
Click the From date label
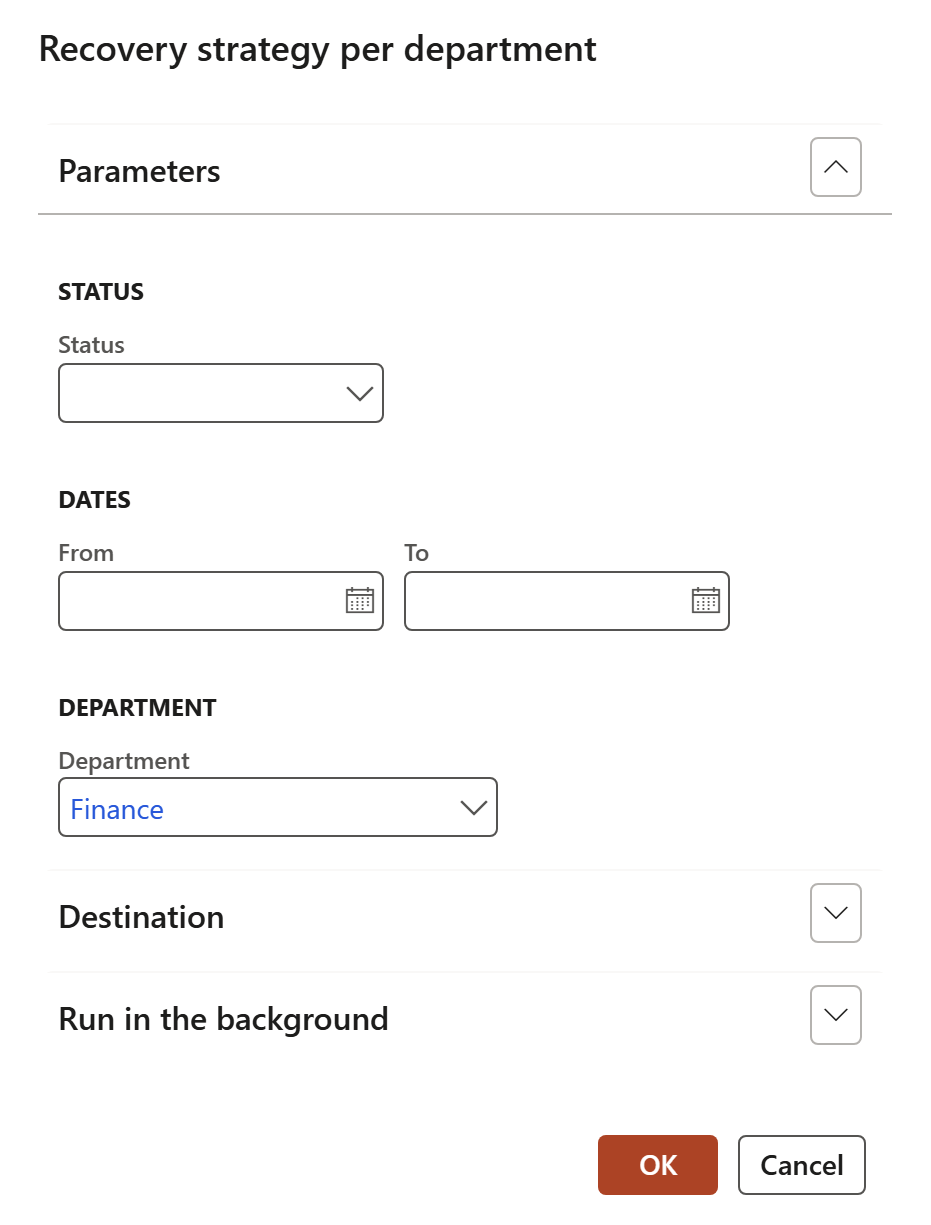[x=86, y=553]
